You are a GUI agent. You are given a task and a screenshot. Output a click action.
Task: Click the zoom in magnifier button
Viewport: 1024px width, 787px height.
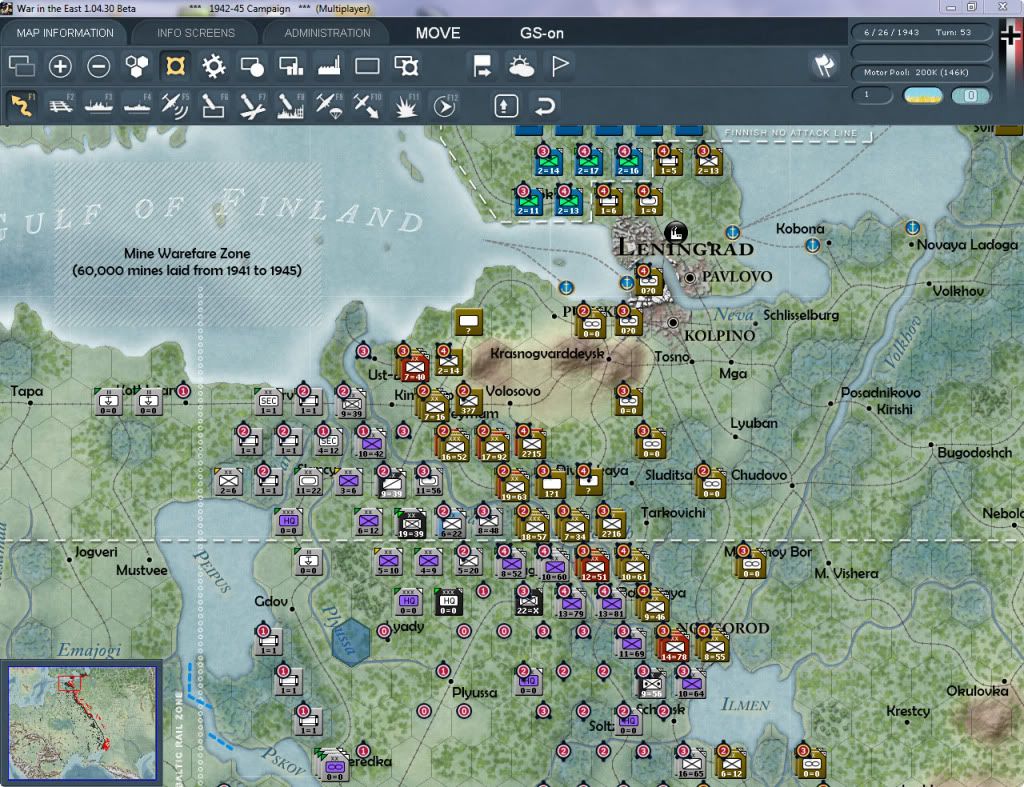pyautogui.click(x=60, y=66)
